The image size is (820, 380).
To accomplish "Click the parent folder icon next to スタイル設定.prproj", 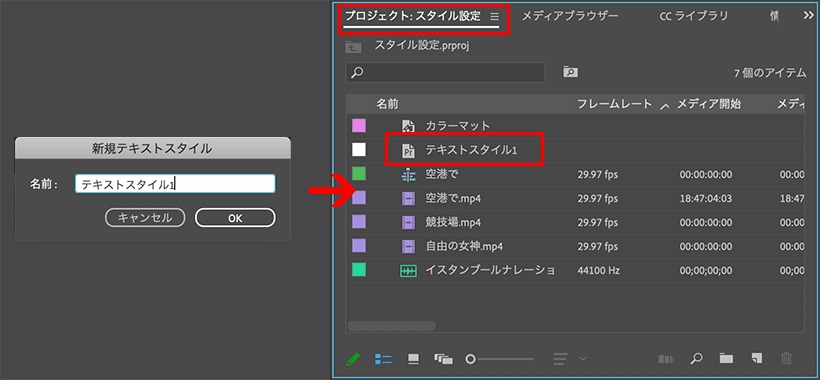I will 354,47.
